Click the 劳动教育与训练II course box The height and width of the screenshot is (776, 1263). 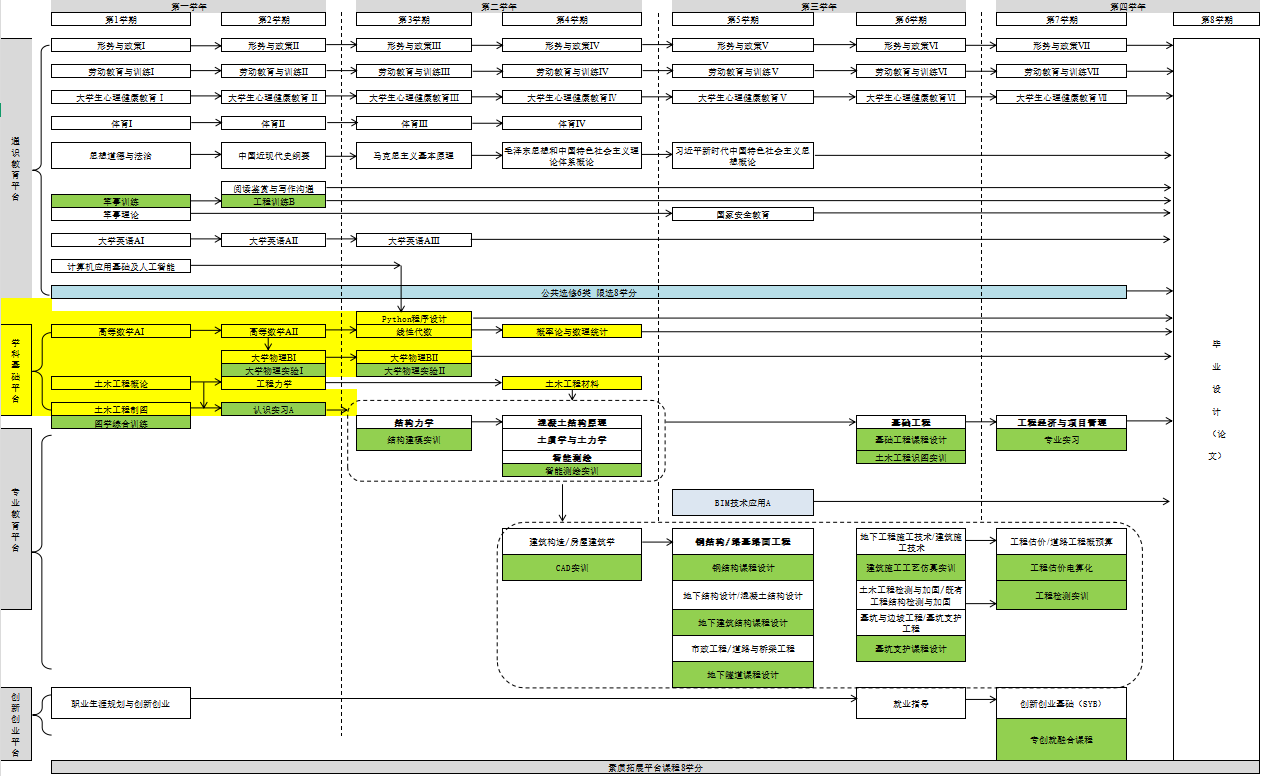coord(273,71)
